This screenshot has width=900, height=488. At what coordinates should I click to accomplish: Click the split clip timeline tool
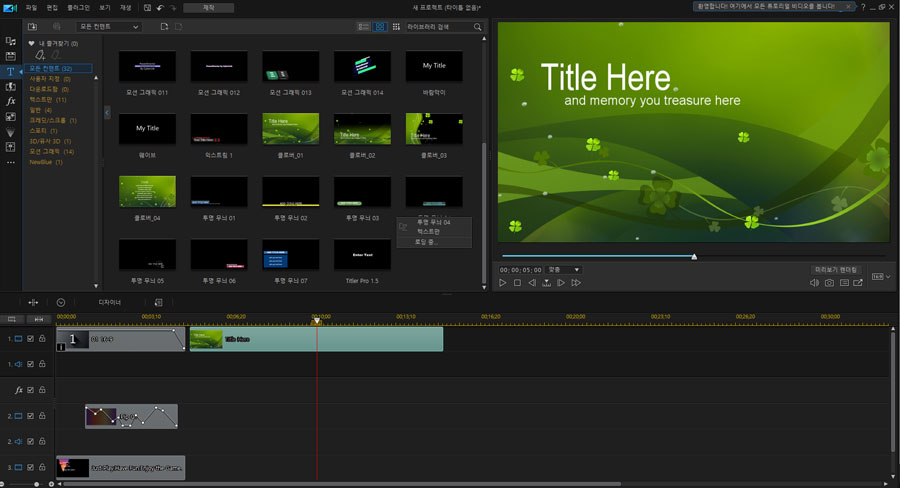click(33, 303)
